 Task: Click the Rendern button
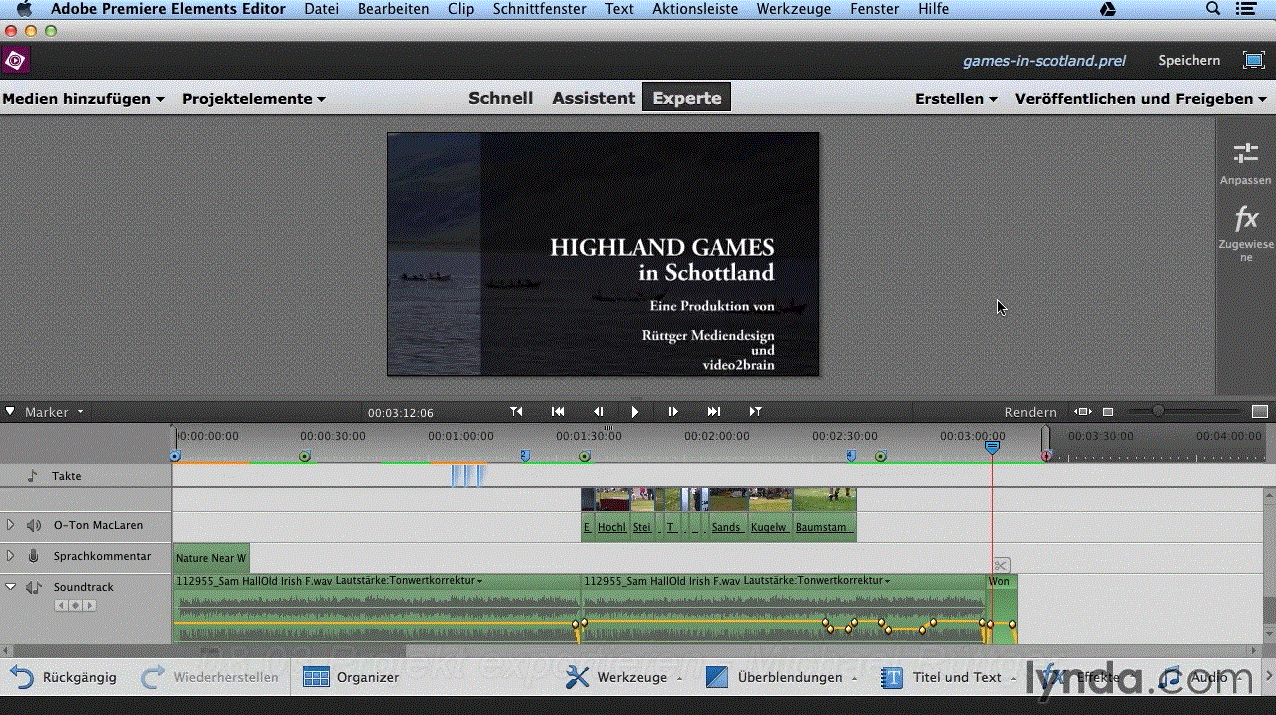1030,412
